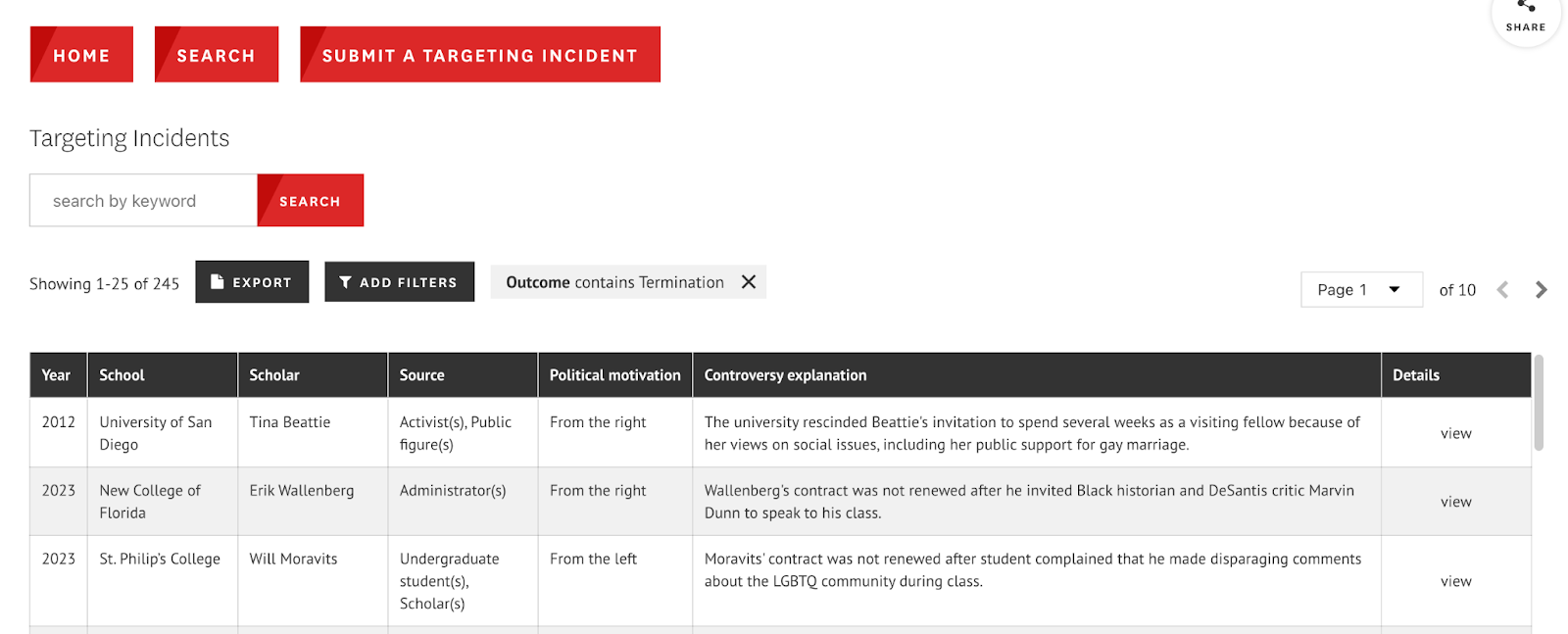Click Wallenberg's contract explanation text
Image resolution: width=1568 pixels, height=634 pixels.
click(x=1029, y=502)
